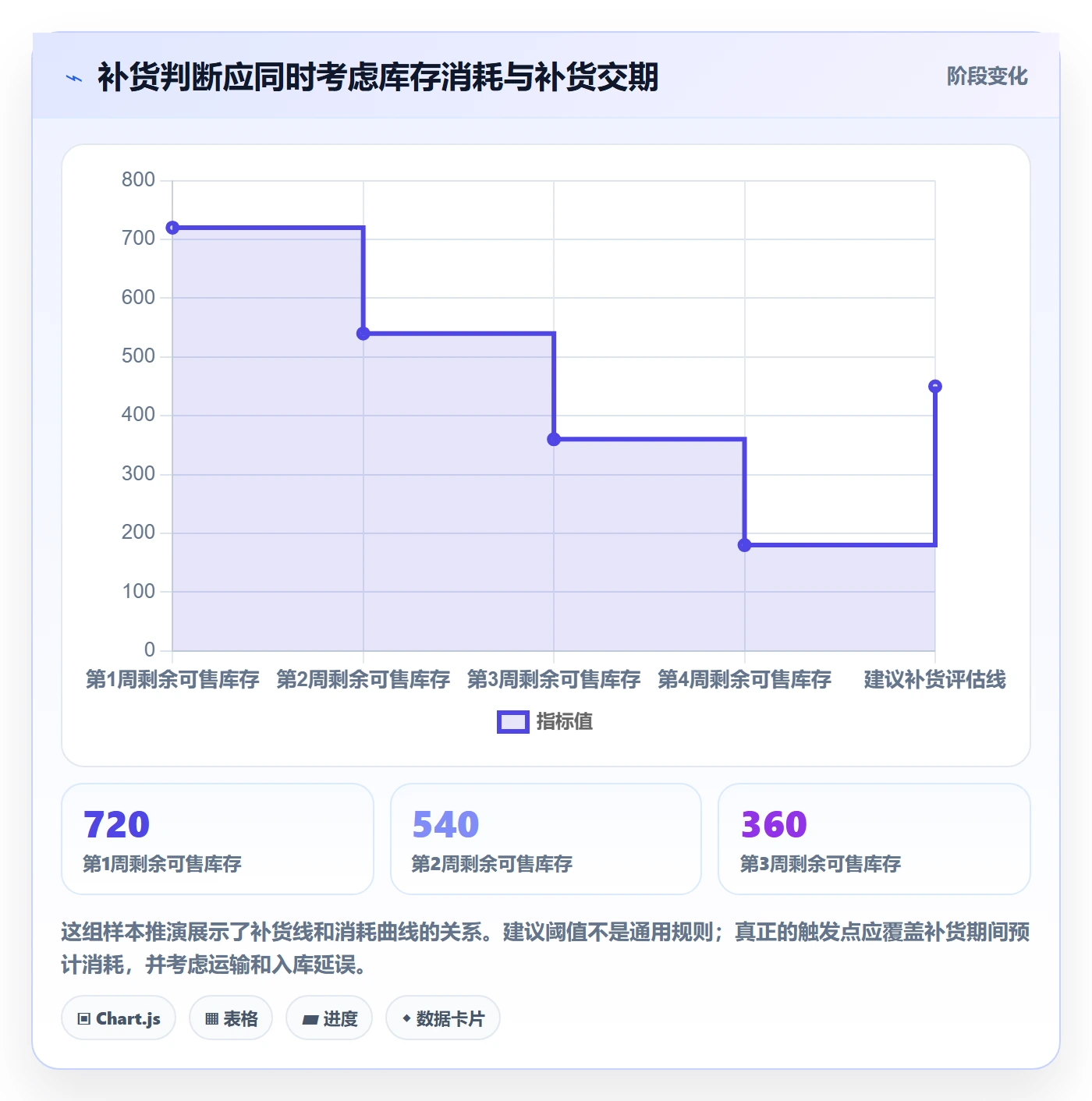Click the 0 y-axis tick label
The height and width of the screenshot is (1101, 1092).
(x=150, y=650)
